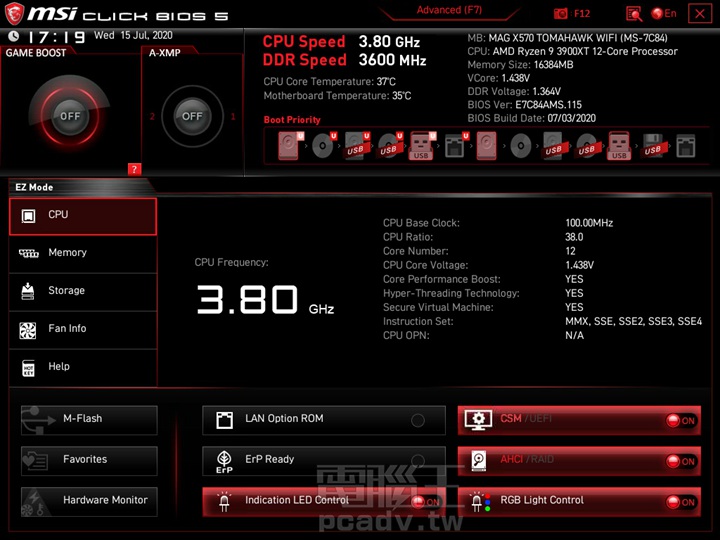Open the Fan Info tab
The image size is (720, 540).
click(83, 330)
